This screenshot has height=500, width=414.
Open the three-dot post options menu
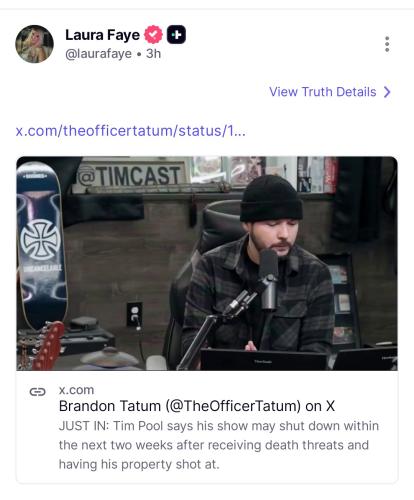(x=387, y=44)
